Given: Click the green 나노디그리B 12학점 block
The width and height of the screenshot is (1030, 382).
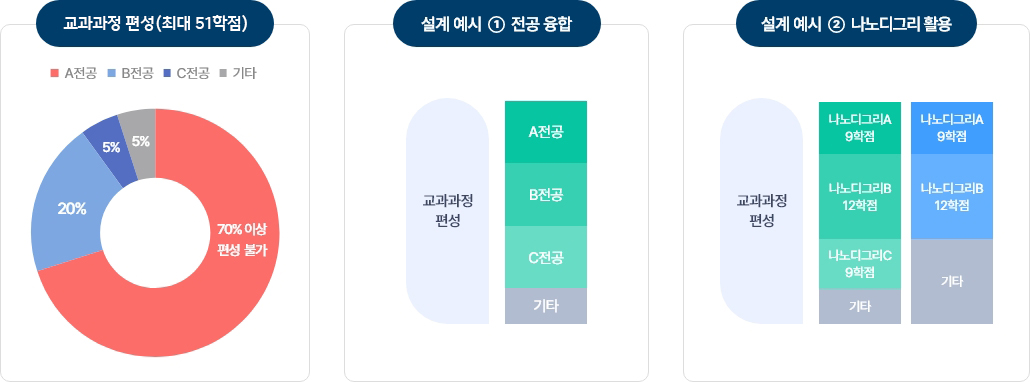Looking at the screenshot, I should (860, 197).
